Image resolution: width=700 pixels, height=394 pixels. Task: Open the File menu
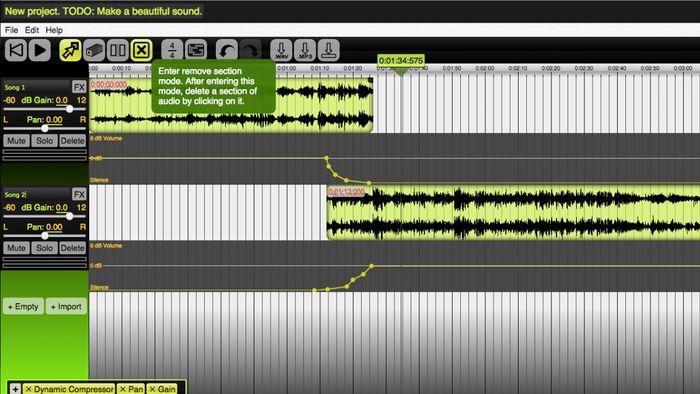12,30
